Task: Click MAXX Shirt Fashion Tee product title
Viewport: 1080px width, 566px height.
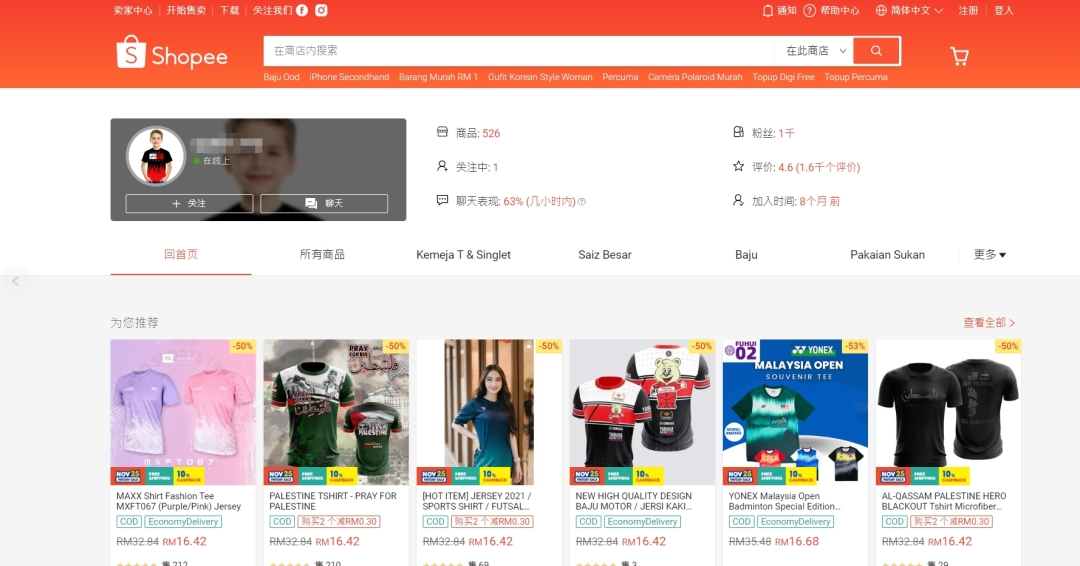Action: [178, 501]
